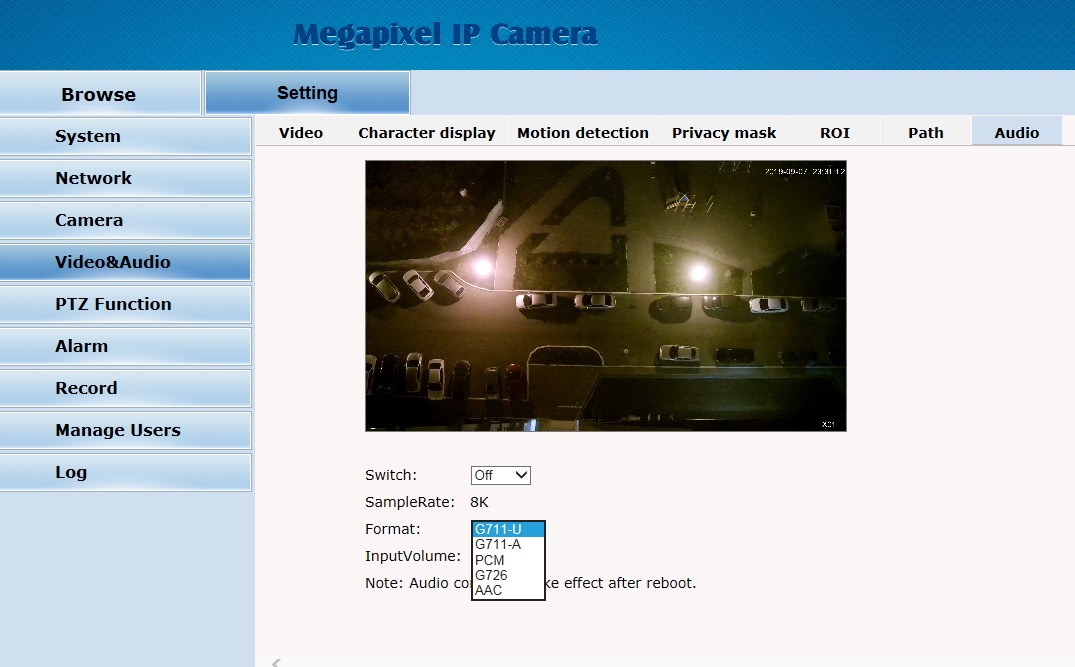Select PTZ Function in sidebar
Image resolution: width=1075 pixels, height=667 pixels.
pyautogui.click(x=125, y=304)
